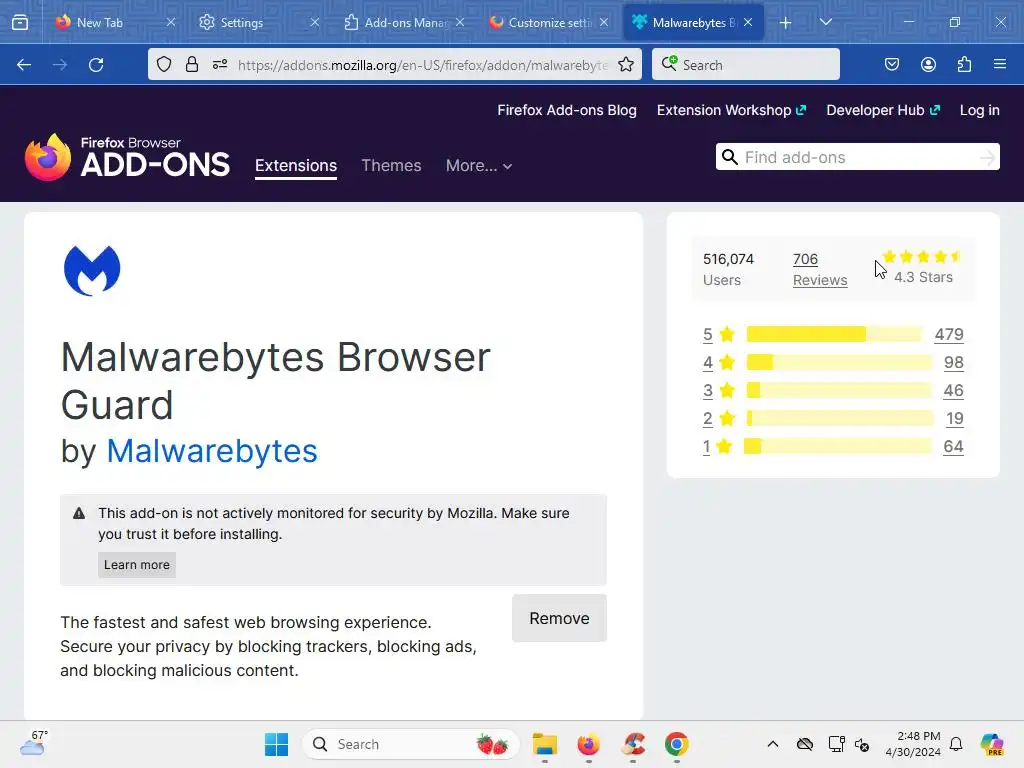Screen dimensions: 1024x768
Task: View site security via the padlock icon
Action: [x=191, y=64]
